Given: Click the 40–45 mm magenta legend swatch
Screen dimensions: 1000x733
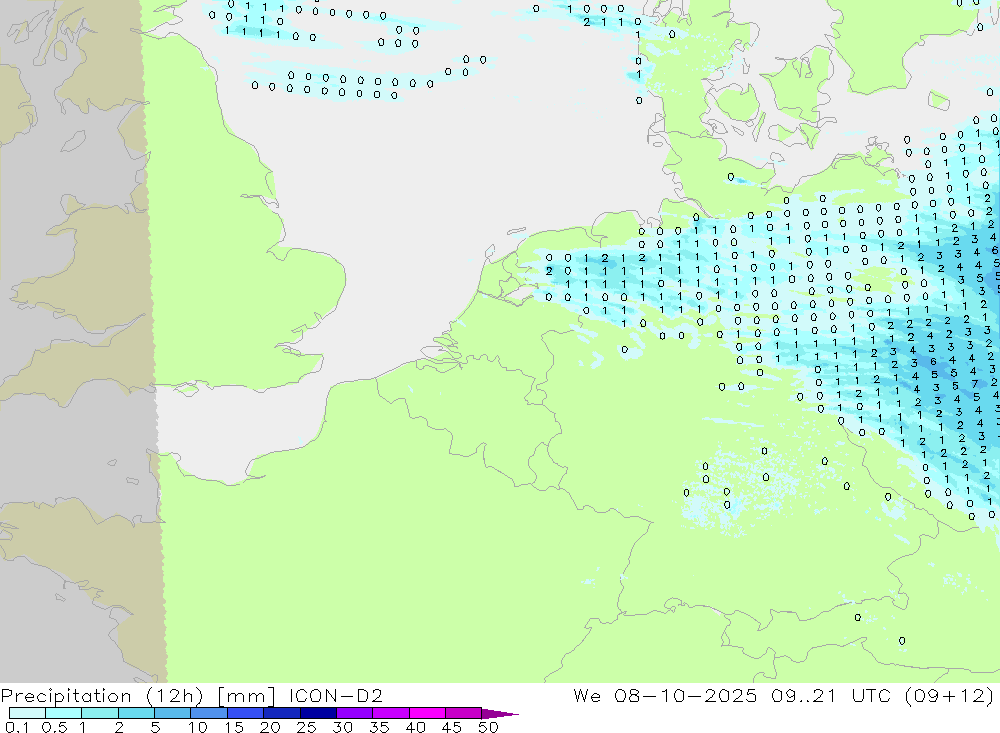Looking at the screenshot, I should pos(427,713).
